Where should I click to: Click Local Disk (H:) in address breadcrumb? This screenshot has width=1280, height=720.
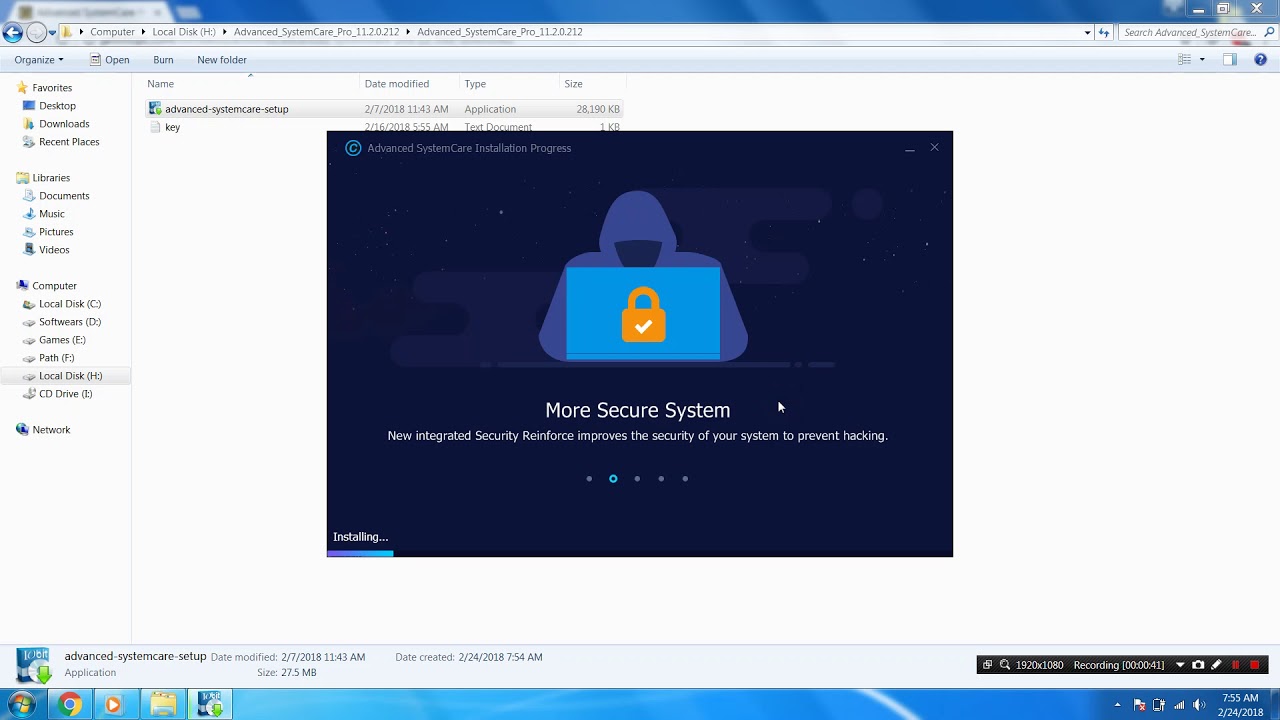click(183, 32)
